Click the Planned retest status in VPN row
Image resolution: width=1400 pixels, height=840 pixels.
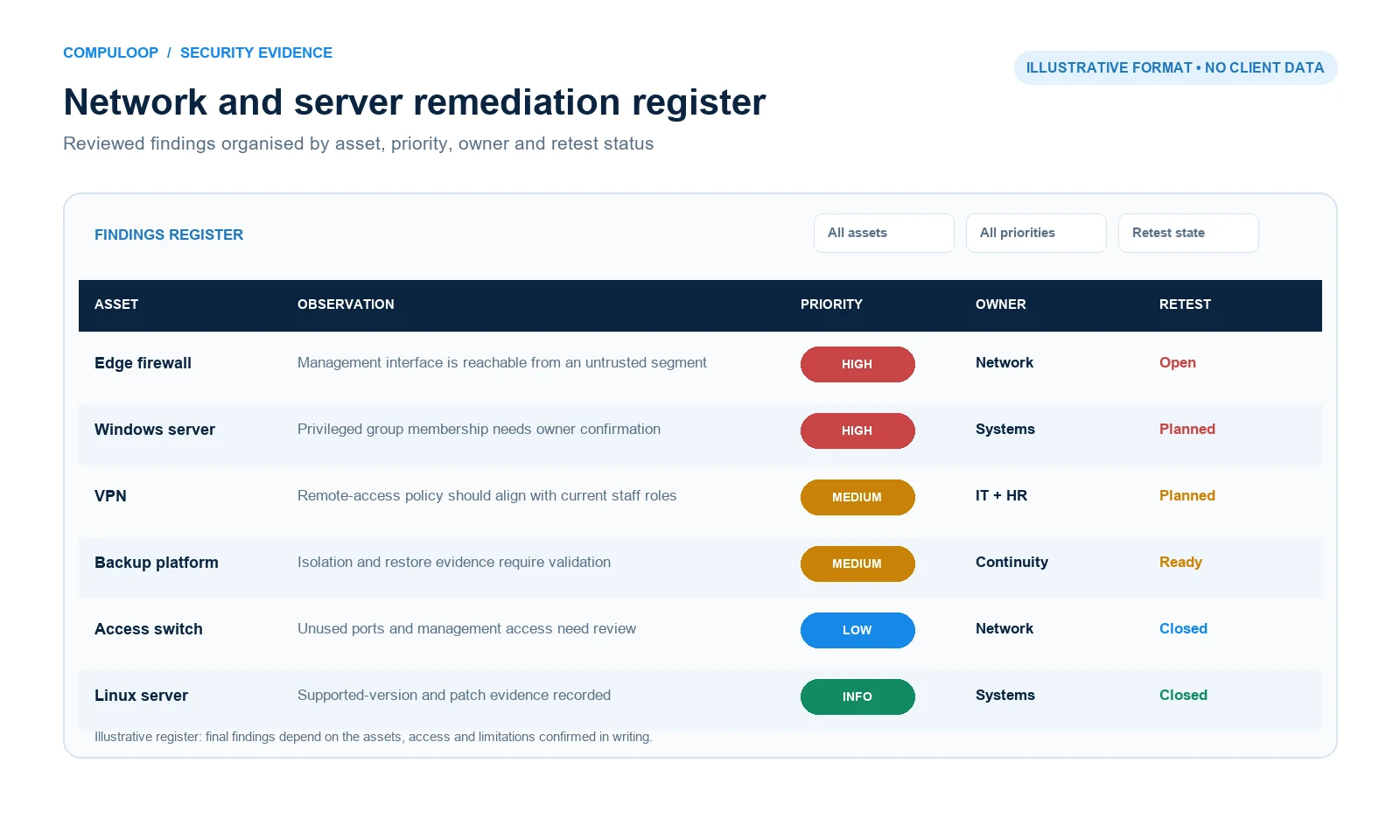pyautogui.click(x=1187, y=495)
